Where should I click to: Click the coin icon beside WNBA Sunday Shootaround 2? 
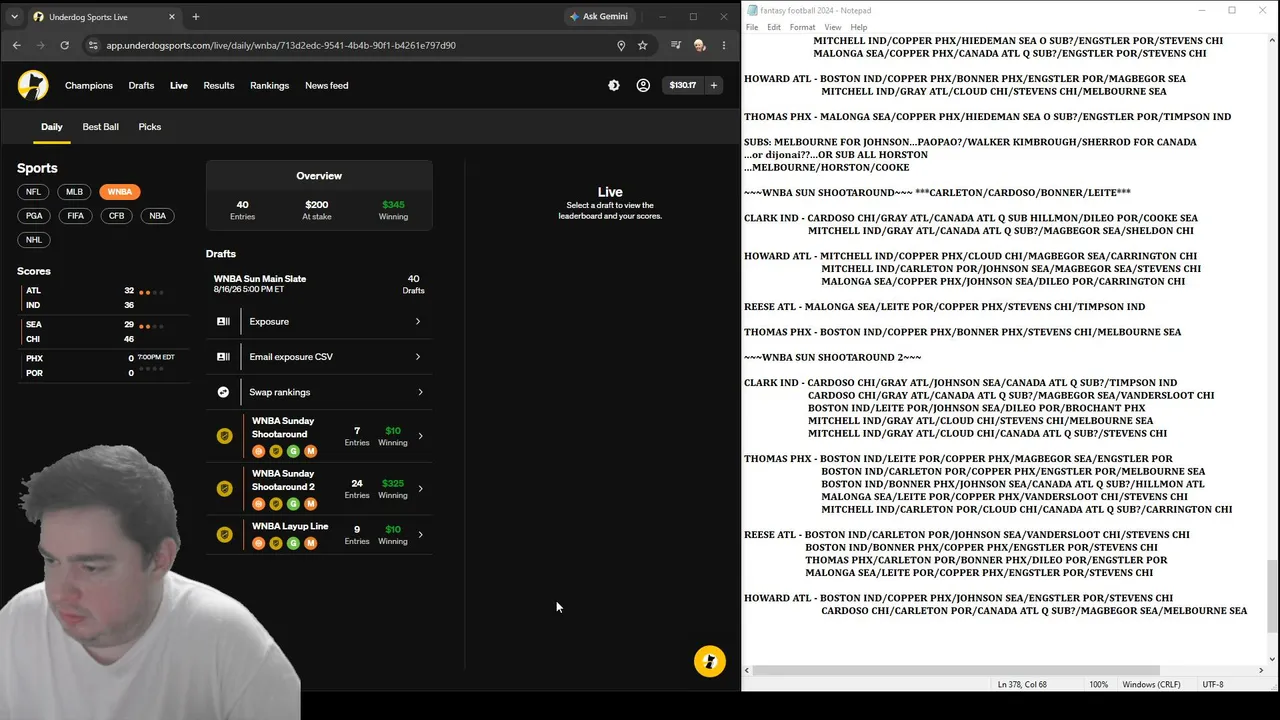[x=225, y=488]
